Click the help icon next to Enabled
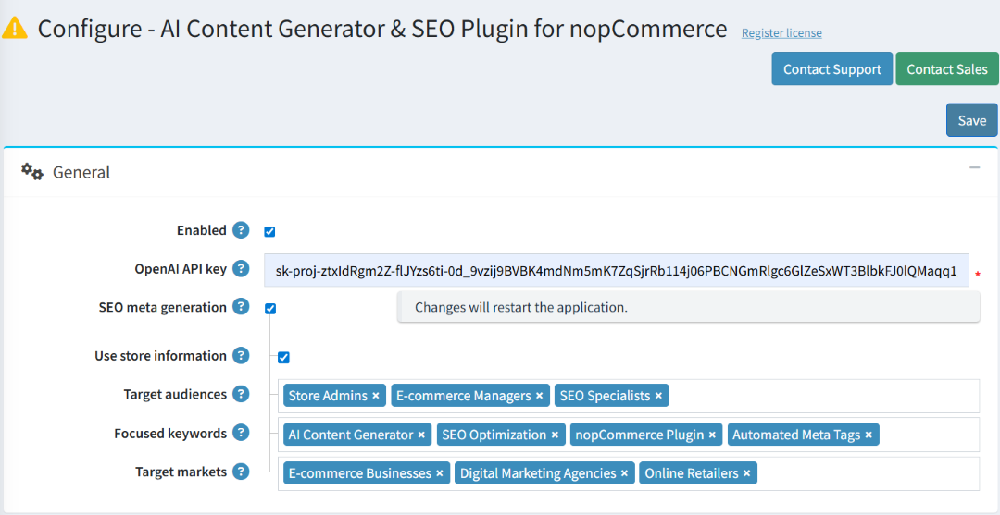 tap(240, 230)
